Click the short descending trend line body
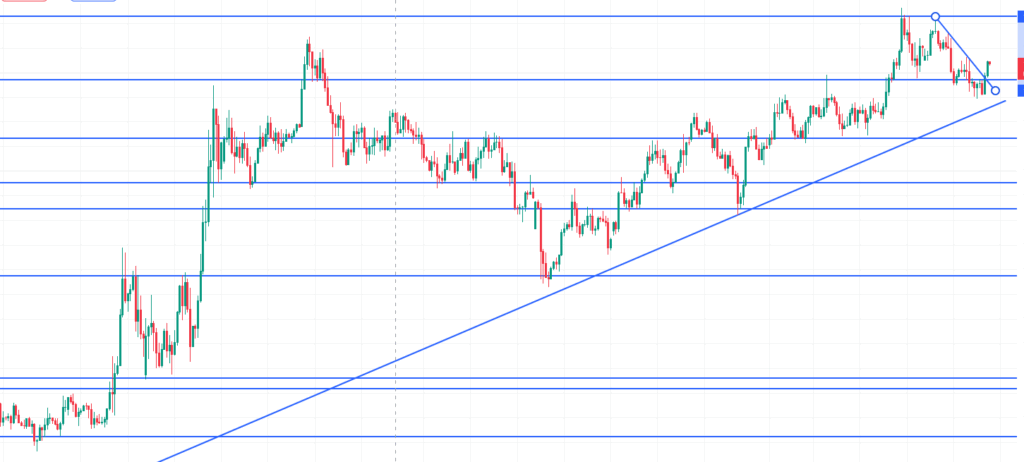The width and height of the screenshot is (1024, 462). tap(965, 54)
